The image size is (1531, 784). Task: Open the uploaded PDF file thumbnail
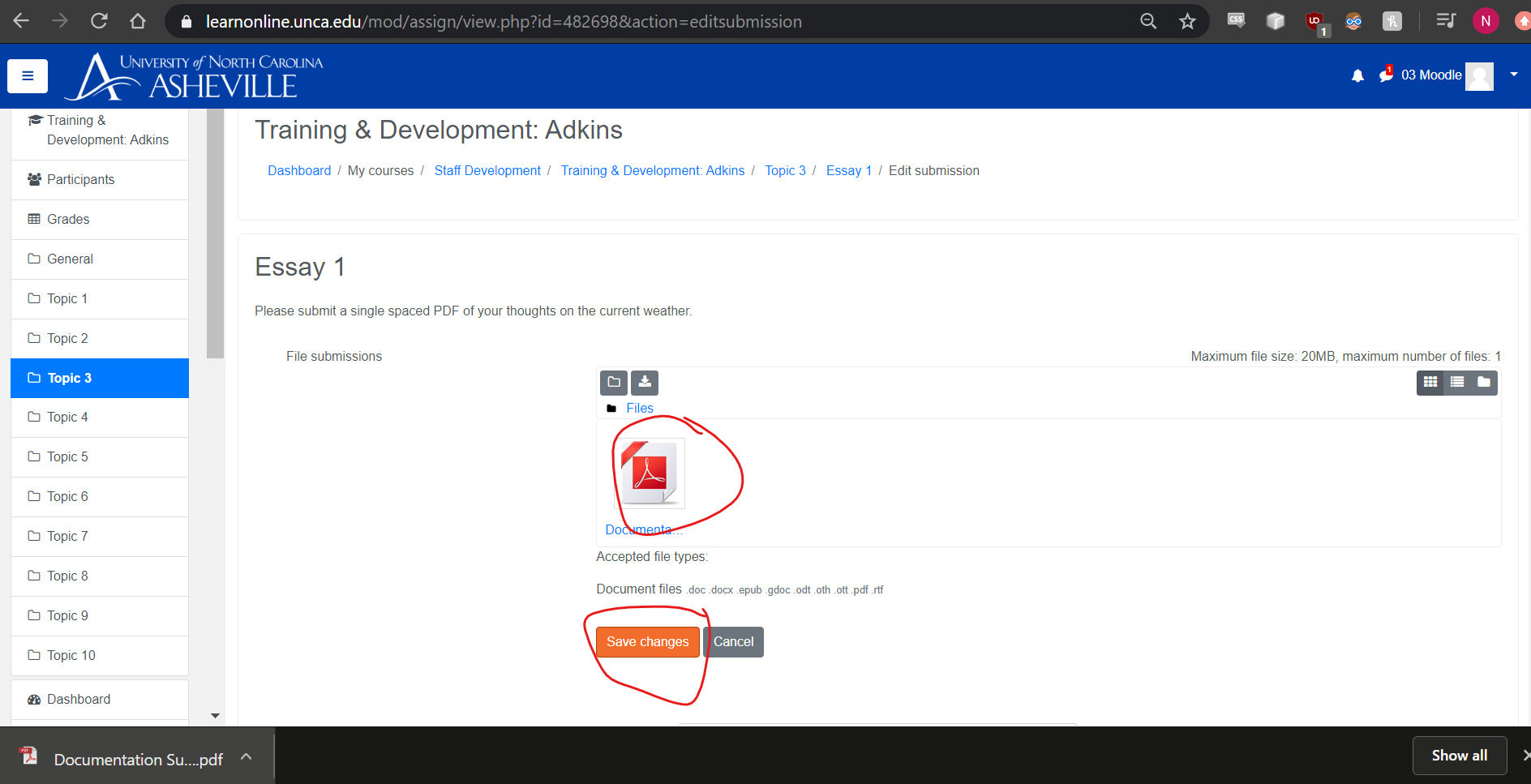(650, 473)
